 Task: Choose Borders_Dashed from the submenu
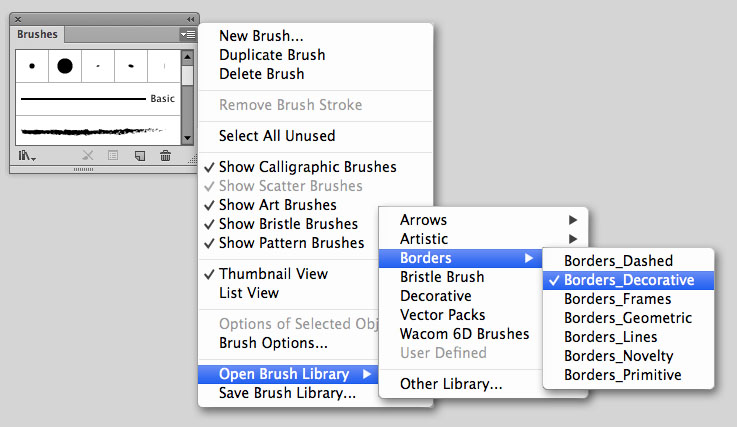[618, 261]
